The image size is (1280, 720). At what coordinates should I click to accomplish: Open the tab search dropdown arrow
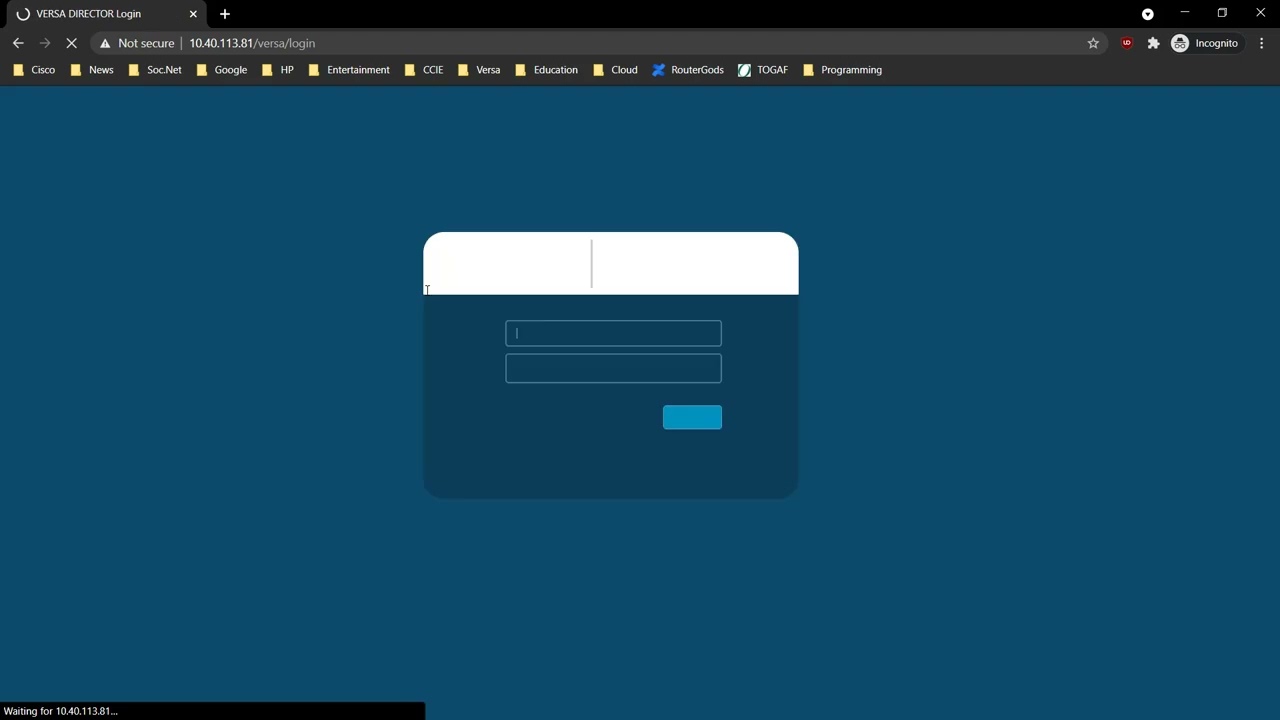click(x=1148, y=14)
